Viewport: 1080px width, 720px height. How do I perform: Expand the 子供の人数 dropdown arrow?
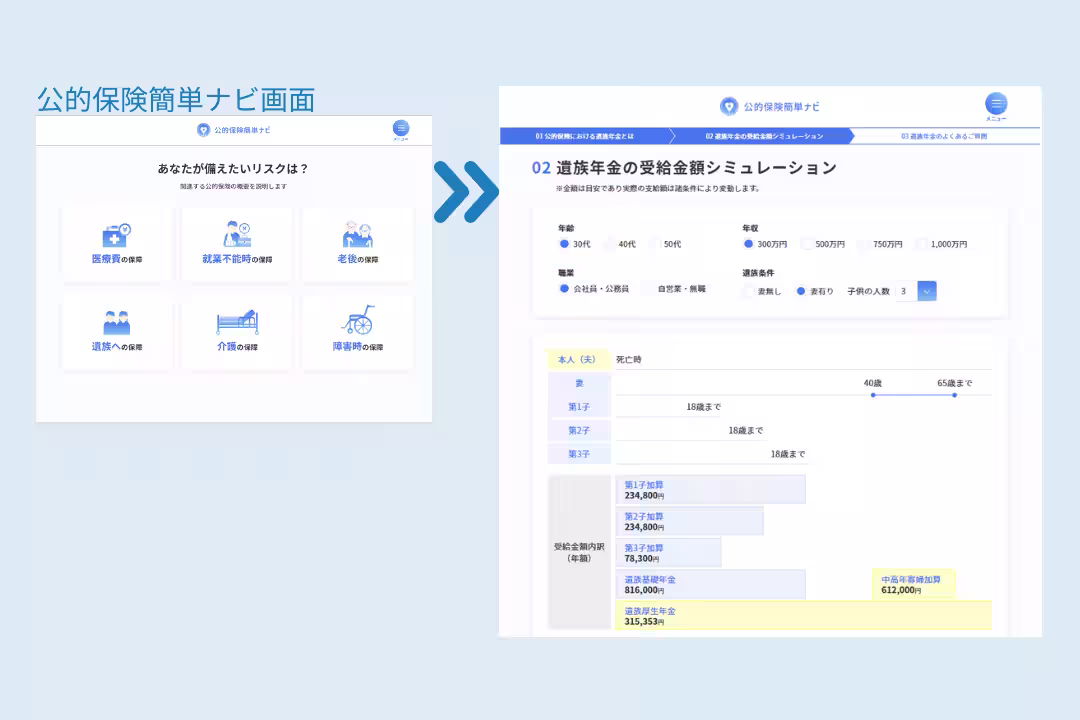pyautogui.click(x=927, y=291)
